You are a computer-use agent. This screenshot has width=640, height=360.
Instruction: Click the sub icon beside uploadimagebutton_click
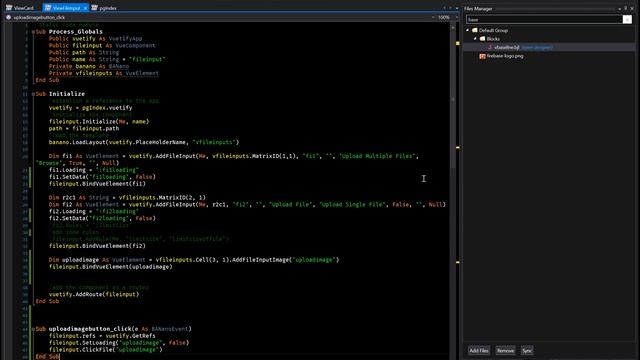tap(9, 18)
